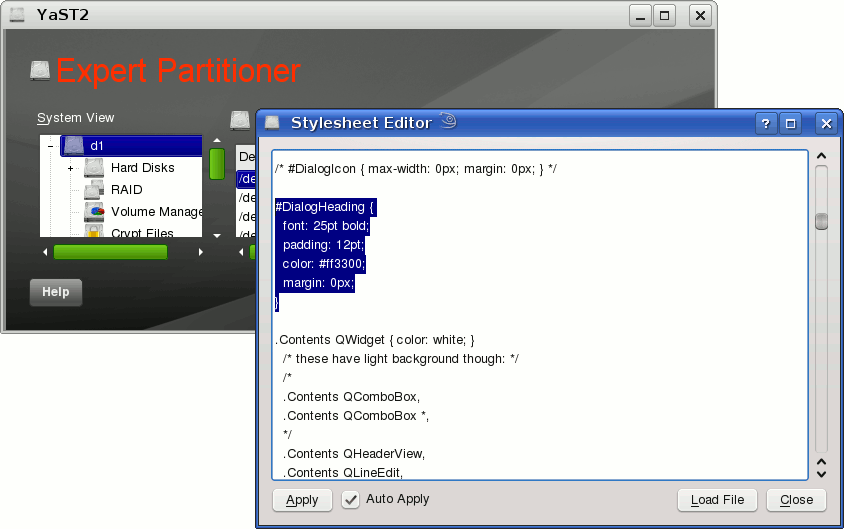This screenshot has height=529, width=844.
Task: Click the 'color: #ff3300;' line in editor
Action: (x=324, y=264)
